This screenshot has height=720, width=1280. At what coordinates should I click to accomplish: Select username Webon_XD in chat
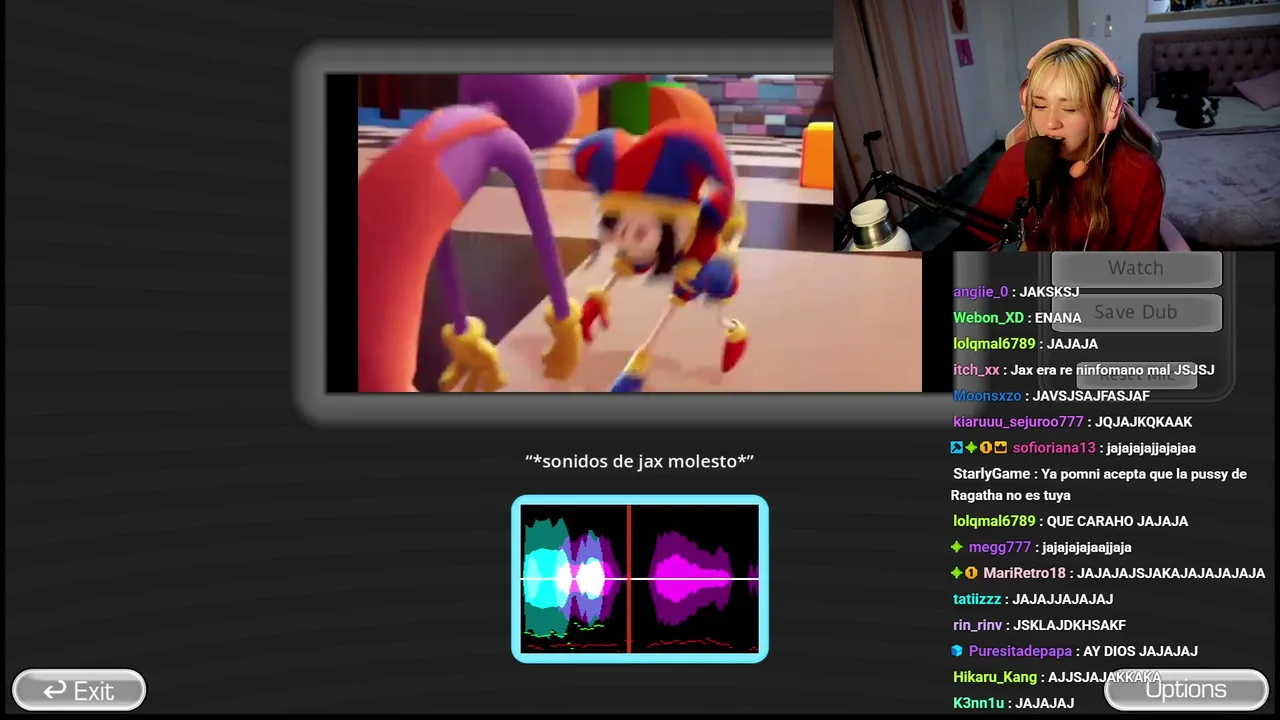tap(988, 318)
